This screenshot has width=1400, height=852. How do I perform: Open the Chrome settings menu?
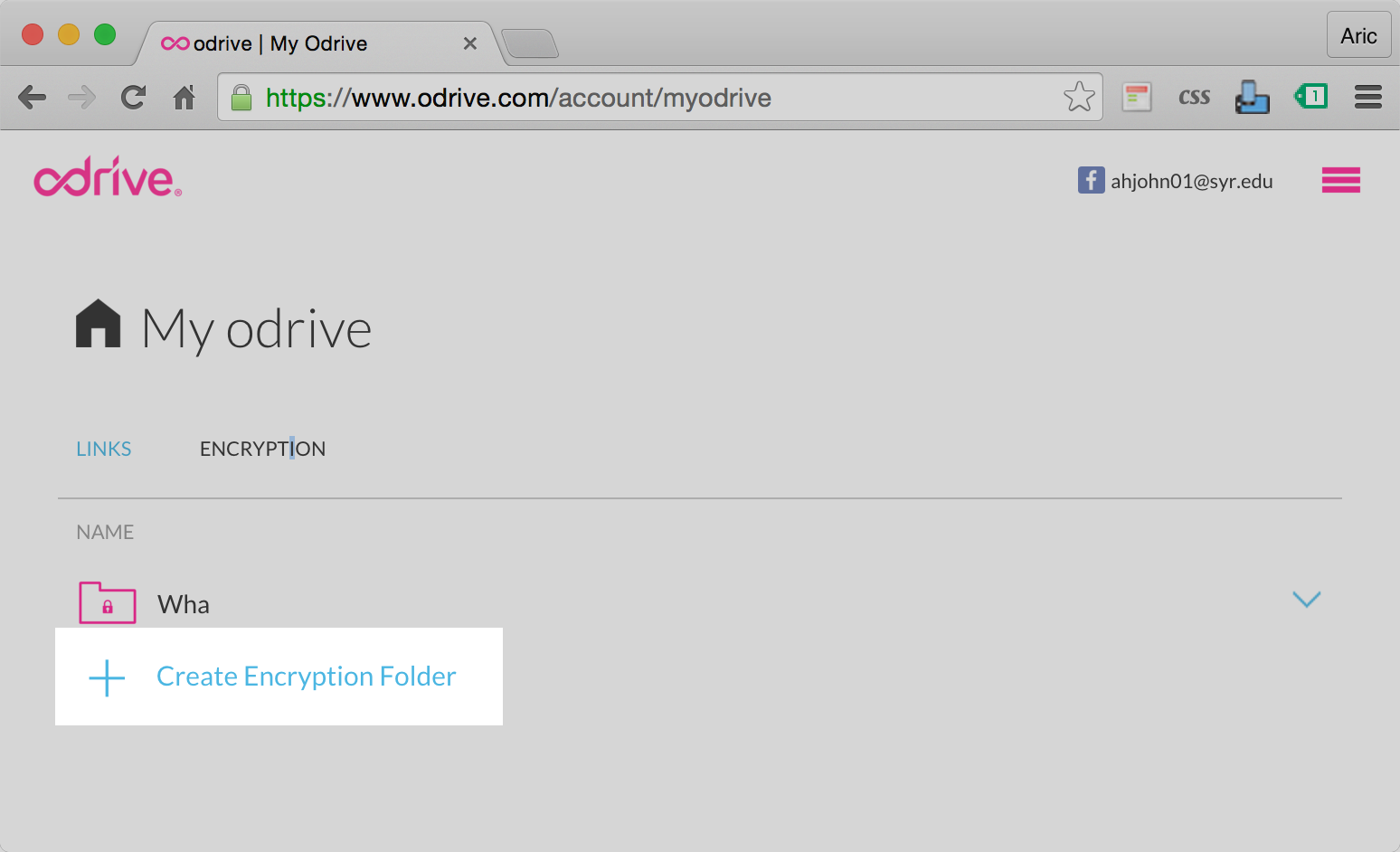coord(1367,97)
